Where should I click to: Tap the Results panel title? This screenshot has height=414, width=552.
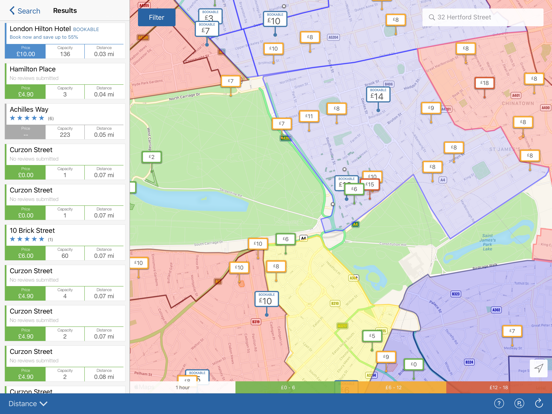coord(65,11)
